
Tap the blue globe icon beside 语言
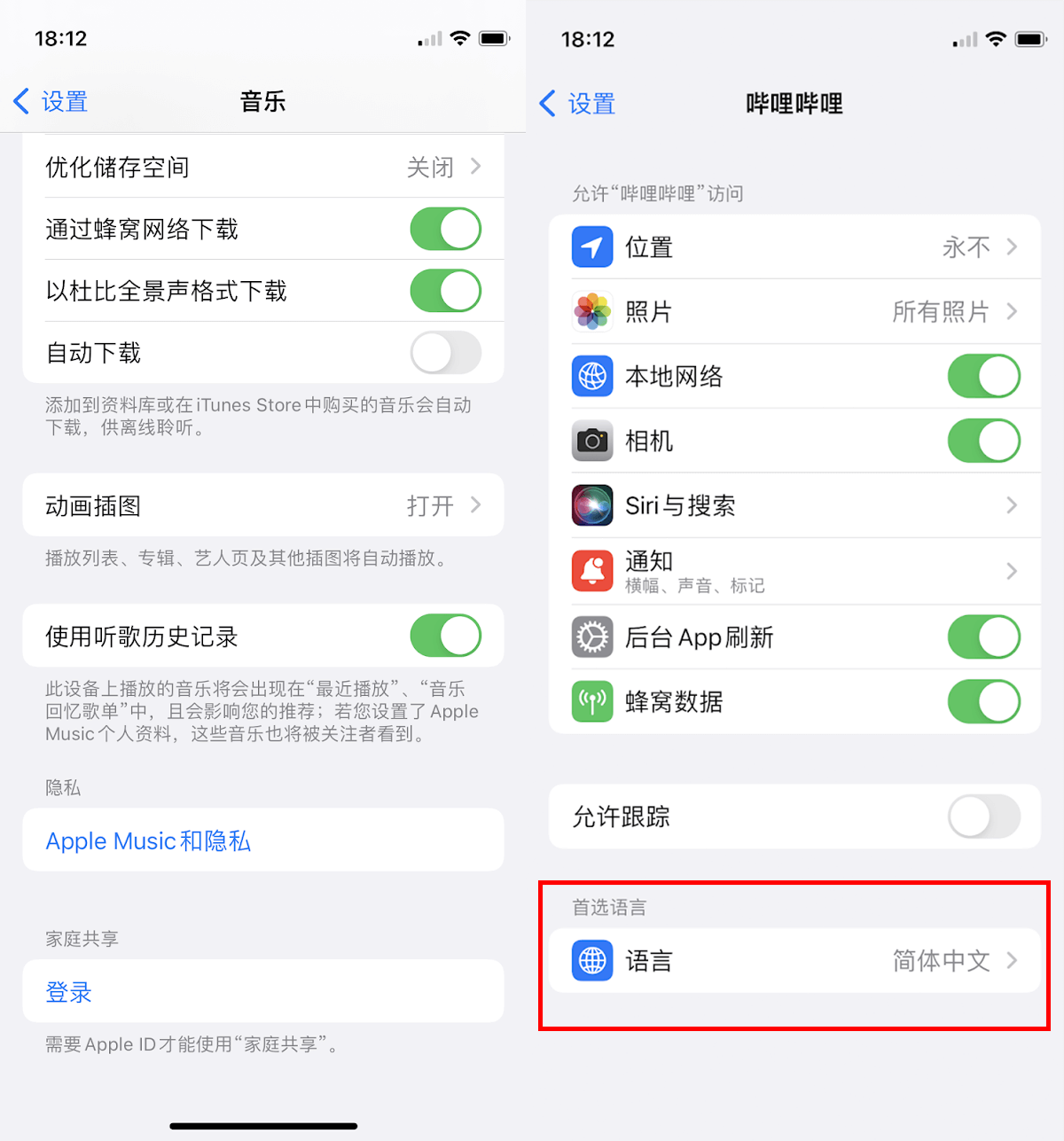592,960
